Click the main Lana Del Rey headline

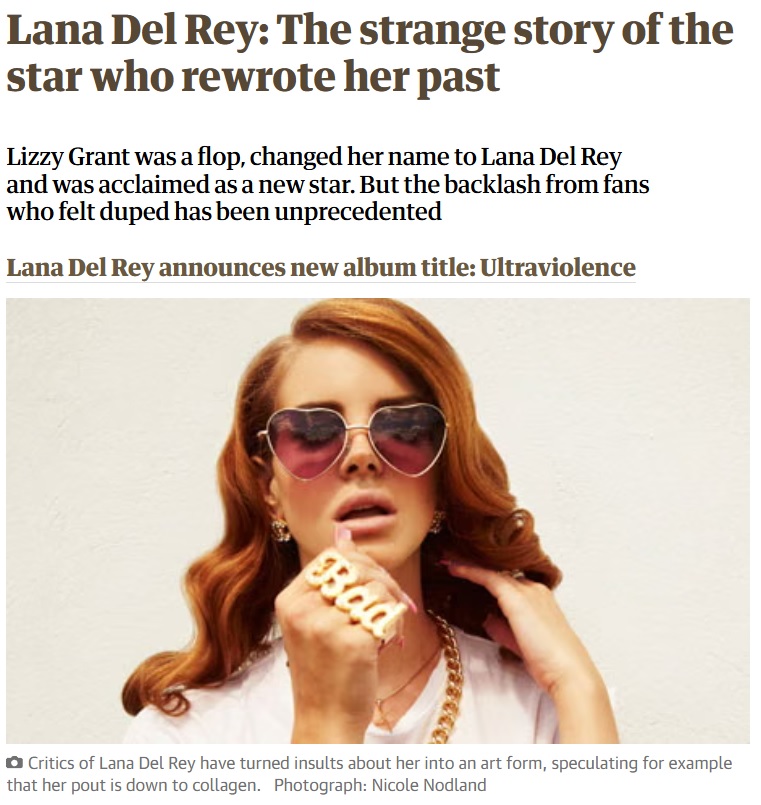pos(370,53)
